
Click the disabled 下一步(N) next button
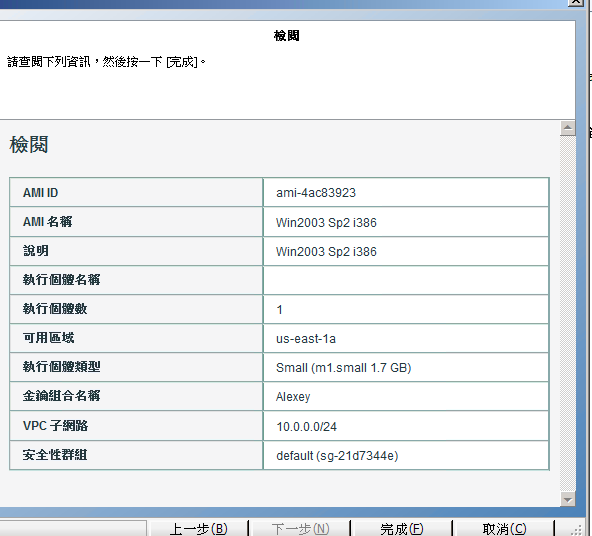pyautogui.click(x=300, y=528)
